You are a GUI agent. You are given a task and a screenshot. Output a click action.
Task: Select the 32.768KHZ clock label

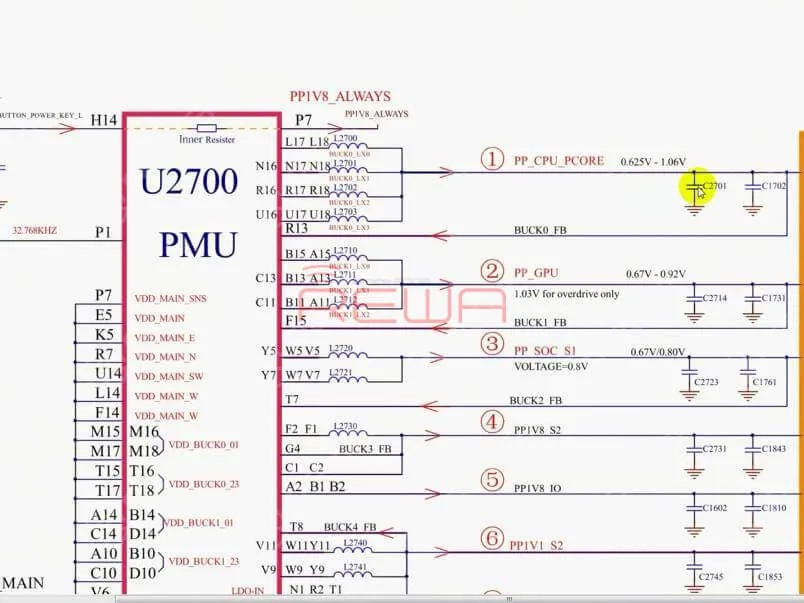(34, 230)
